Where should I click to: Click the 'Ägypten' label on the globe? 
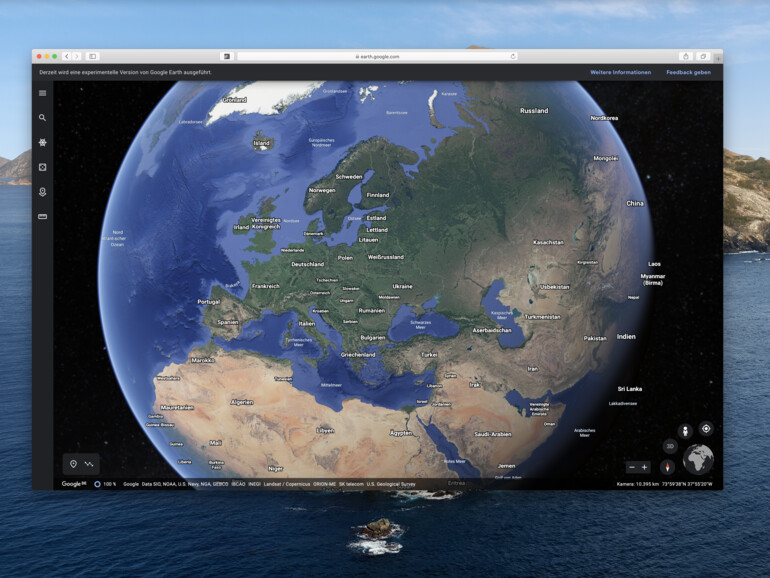[401, 433]
